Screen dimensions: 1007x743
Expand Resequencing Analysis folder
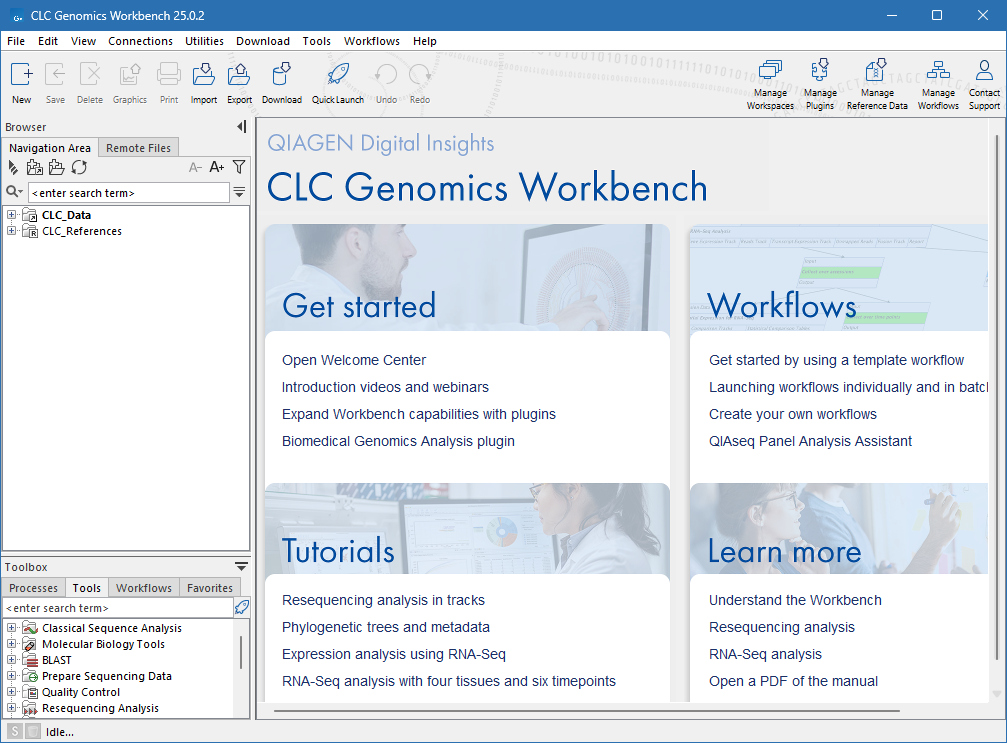point(11,708)
